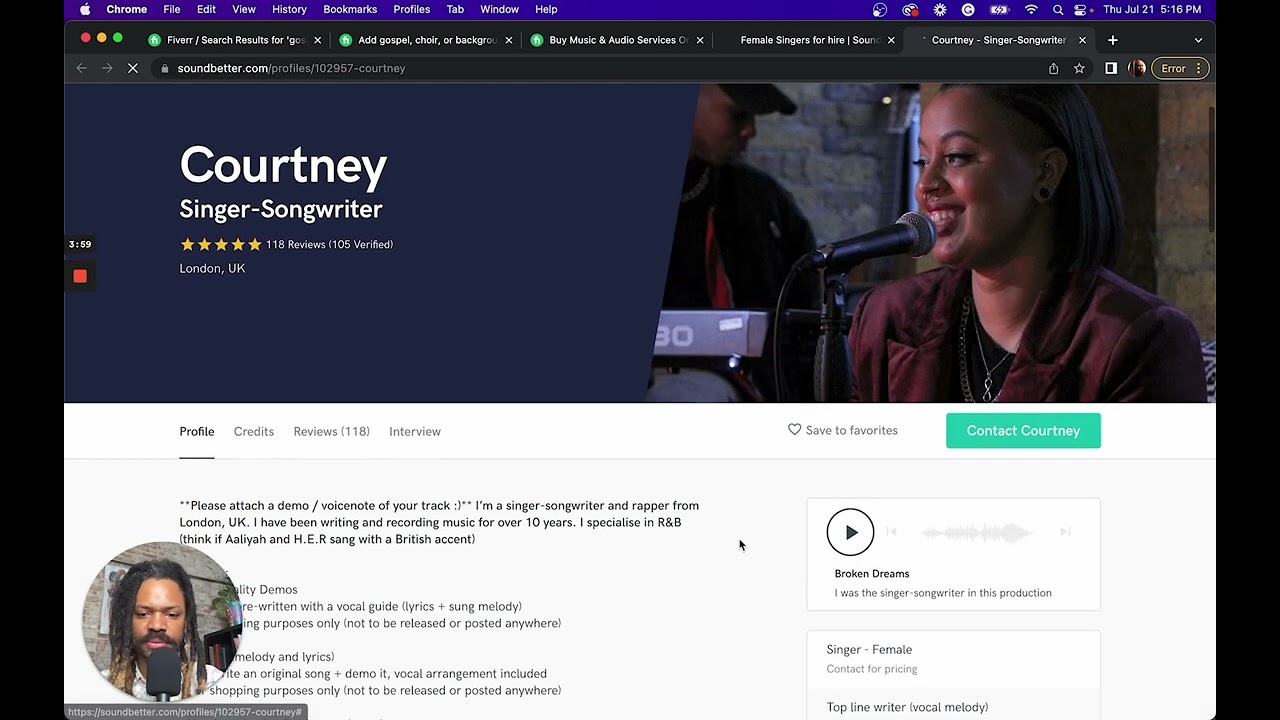Screen dimensions: 1280x720
Task: Open the Help menu
Action: 546,9
